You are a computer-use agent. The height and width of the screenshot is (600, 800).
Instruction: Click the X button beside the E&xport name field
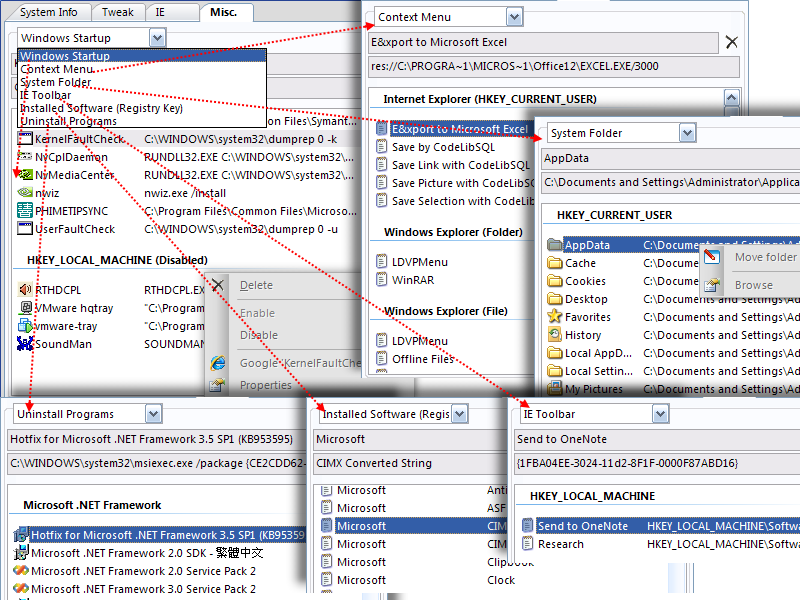coord(731,42)
